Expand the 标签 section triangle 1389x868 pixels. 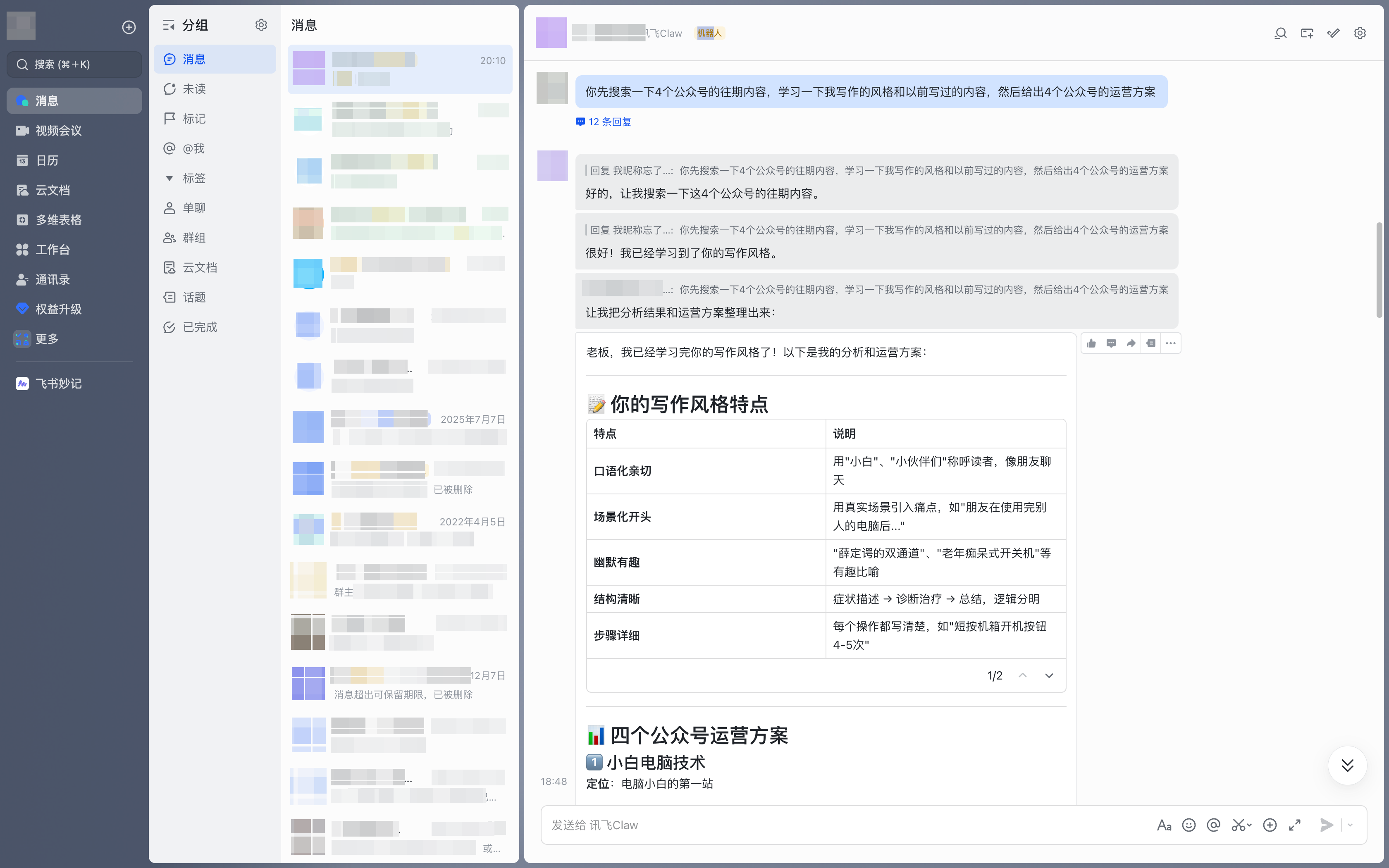(x=169, y=178)
